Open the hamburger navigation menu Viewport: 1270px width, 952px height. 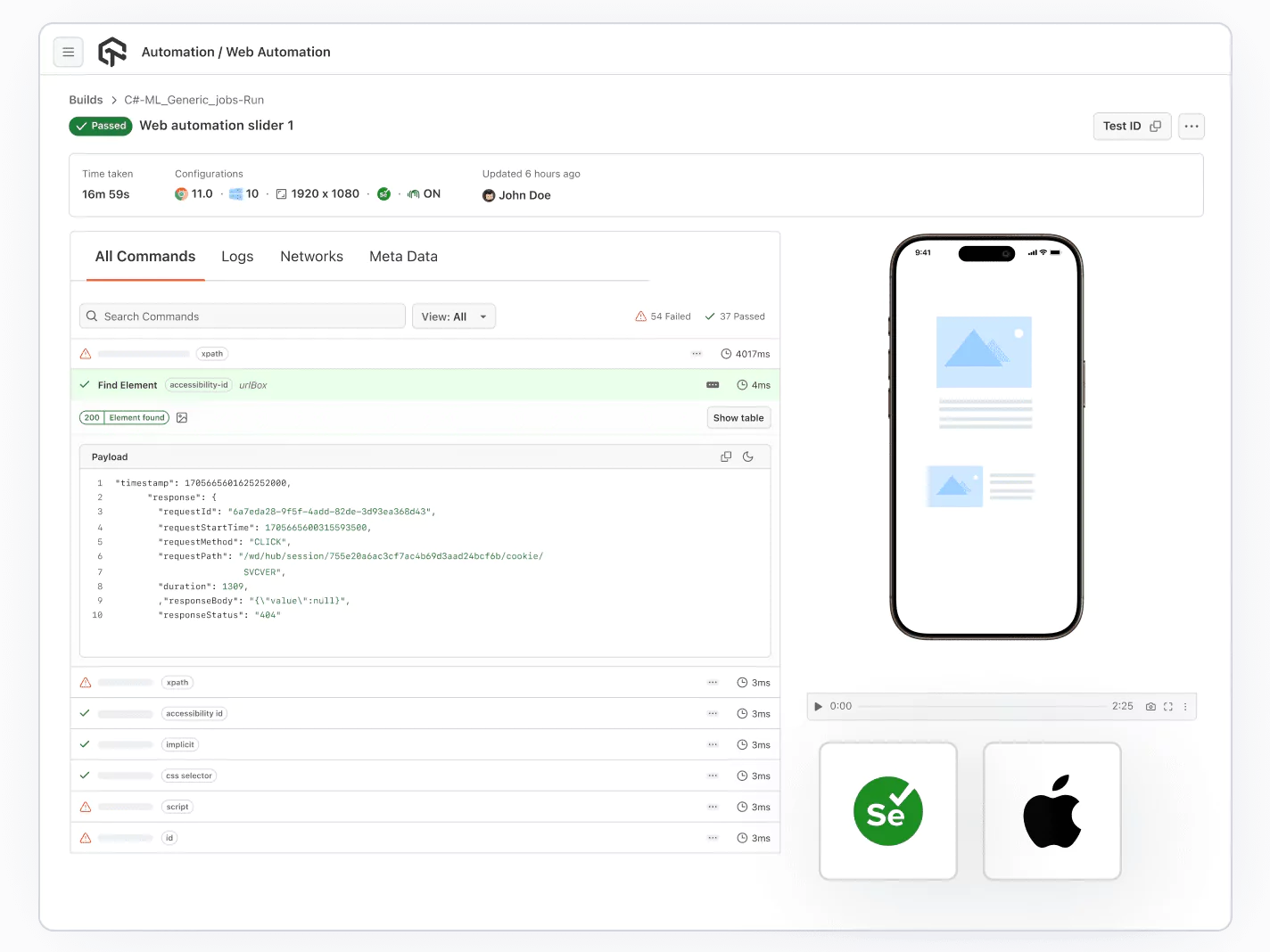point(69,52)
